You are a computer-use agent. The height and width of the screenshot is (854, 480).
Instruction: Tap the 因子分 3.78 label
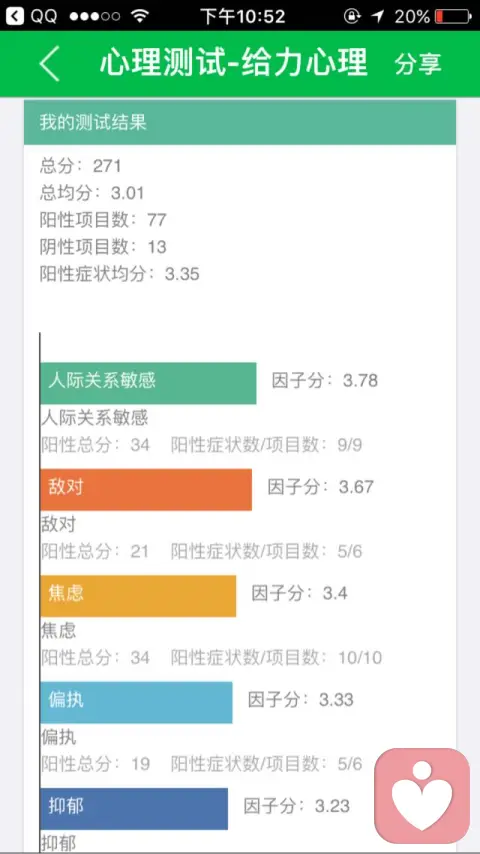(325, 380)
